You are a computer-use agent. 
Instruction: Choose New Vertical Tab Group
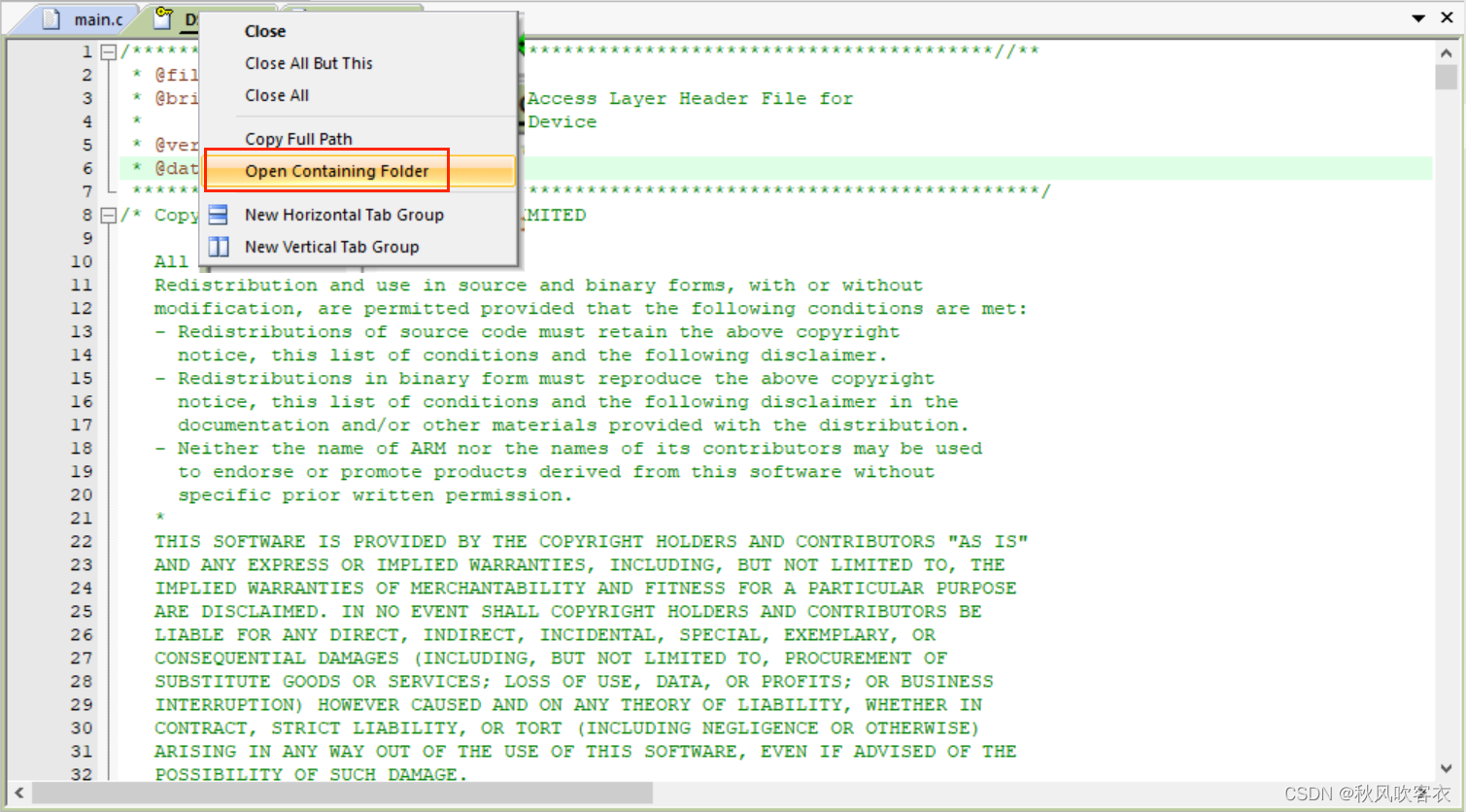(x=331, y=247)
